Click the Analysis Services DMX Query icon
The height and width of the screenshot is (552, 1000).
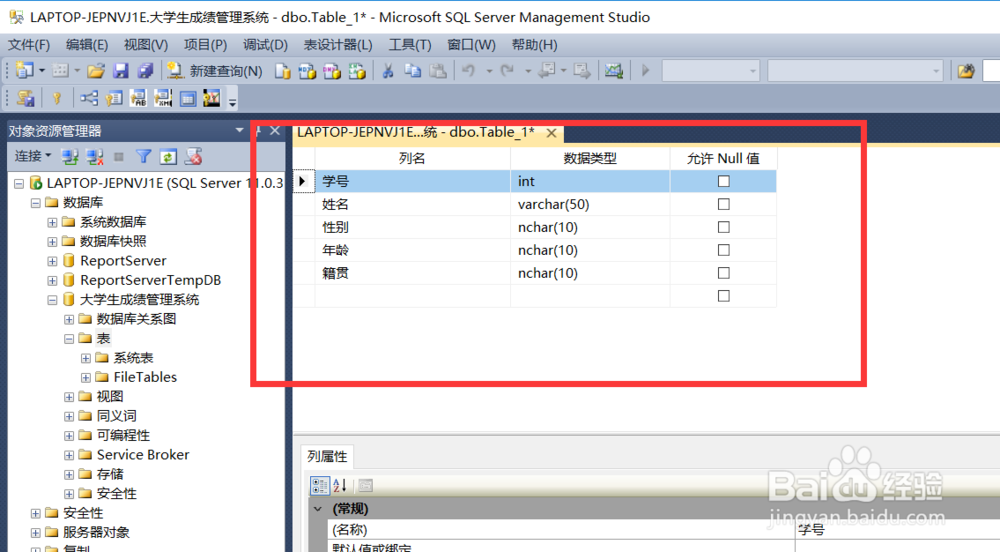tap(332, 71)
